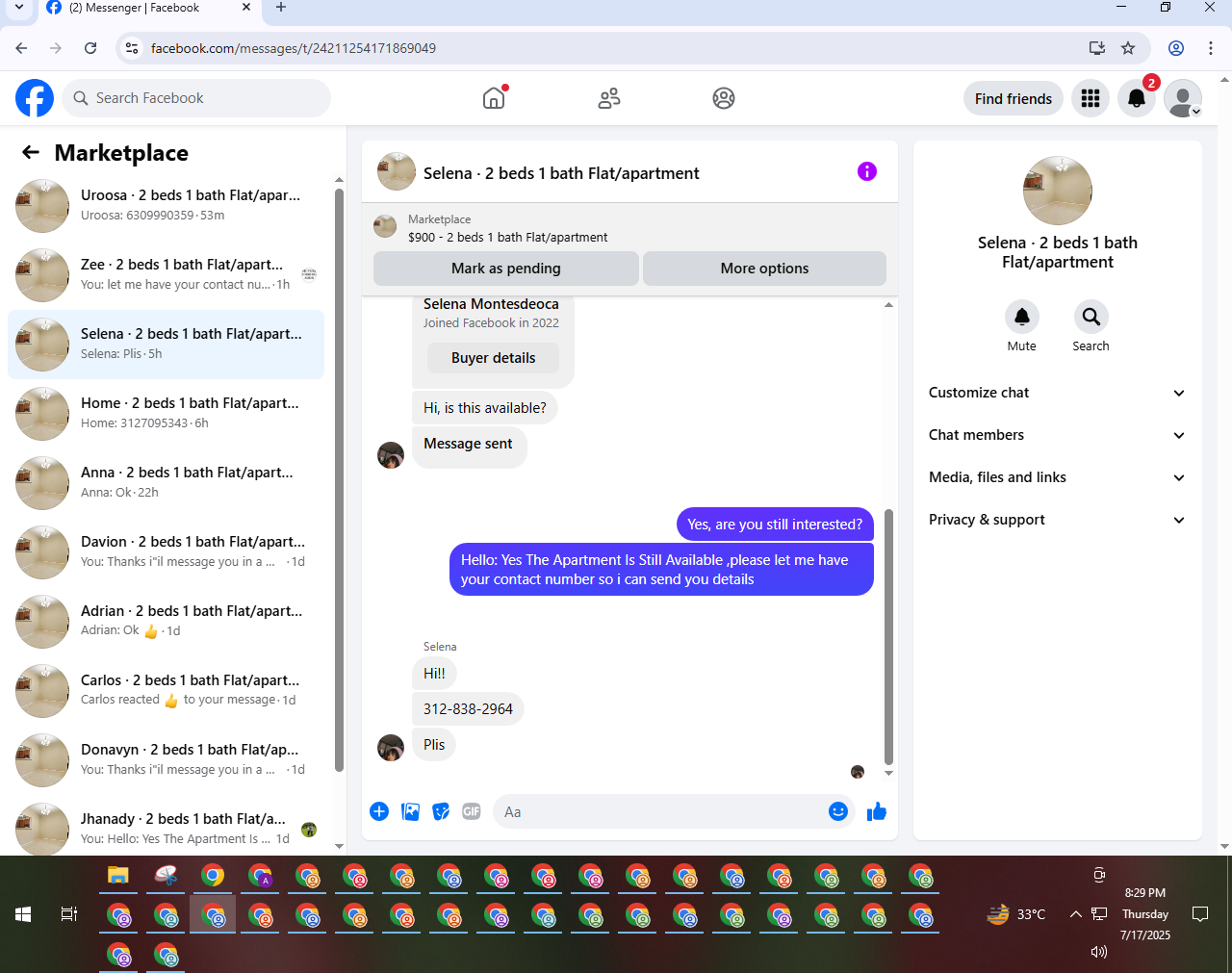Click Mark as pending button

506,269
